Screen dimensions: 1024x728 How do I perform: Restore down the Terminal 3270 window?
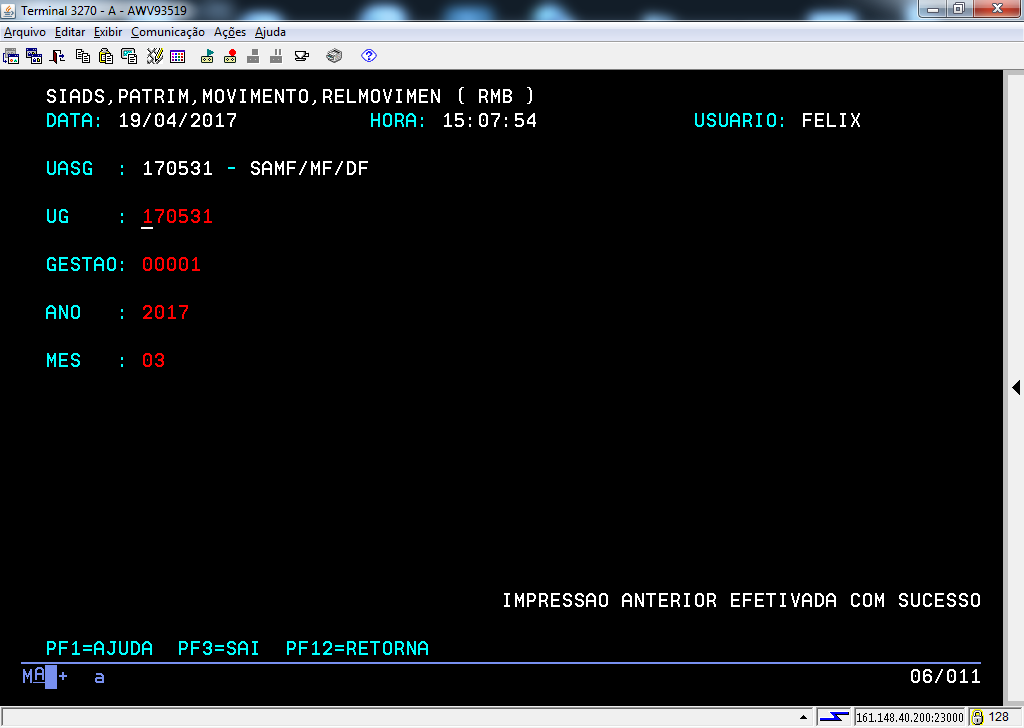959,8
